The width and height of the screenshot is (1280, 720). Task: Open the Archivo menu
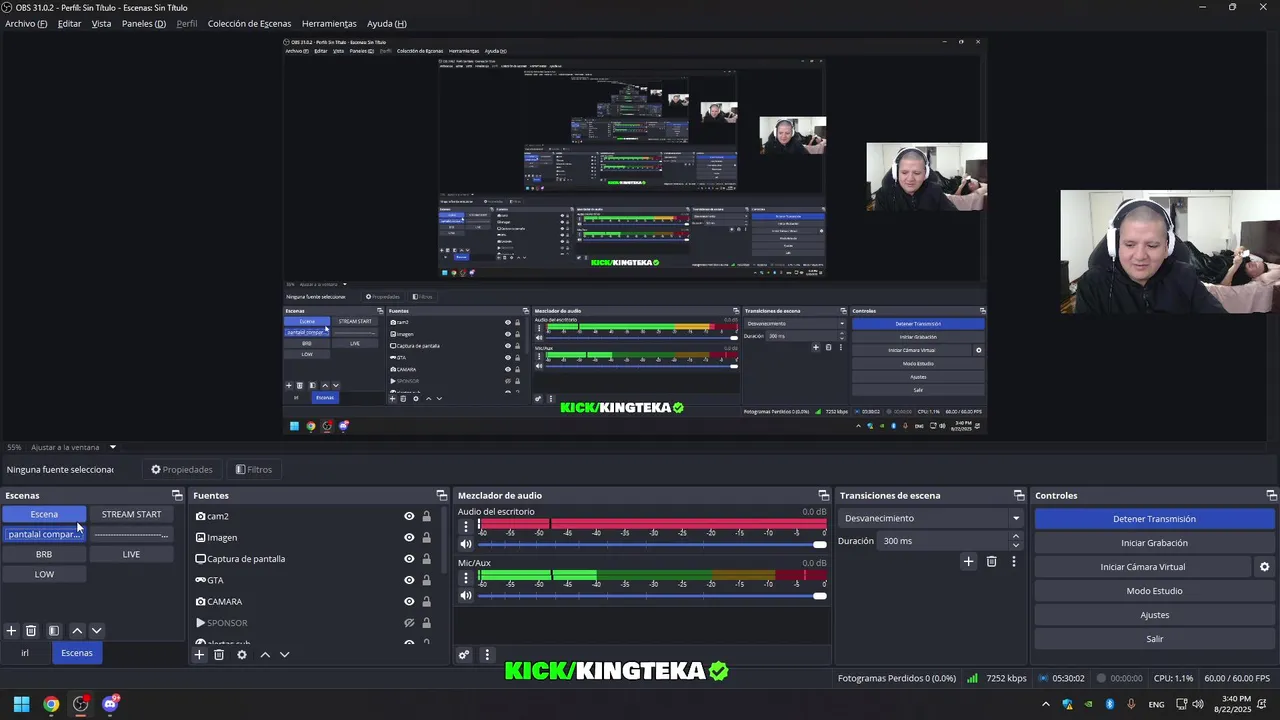pos(26,23)
